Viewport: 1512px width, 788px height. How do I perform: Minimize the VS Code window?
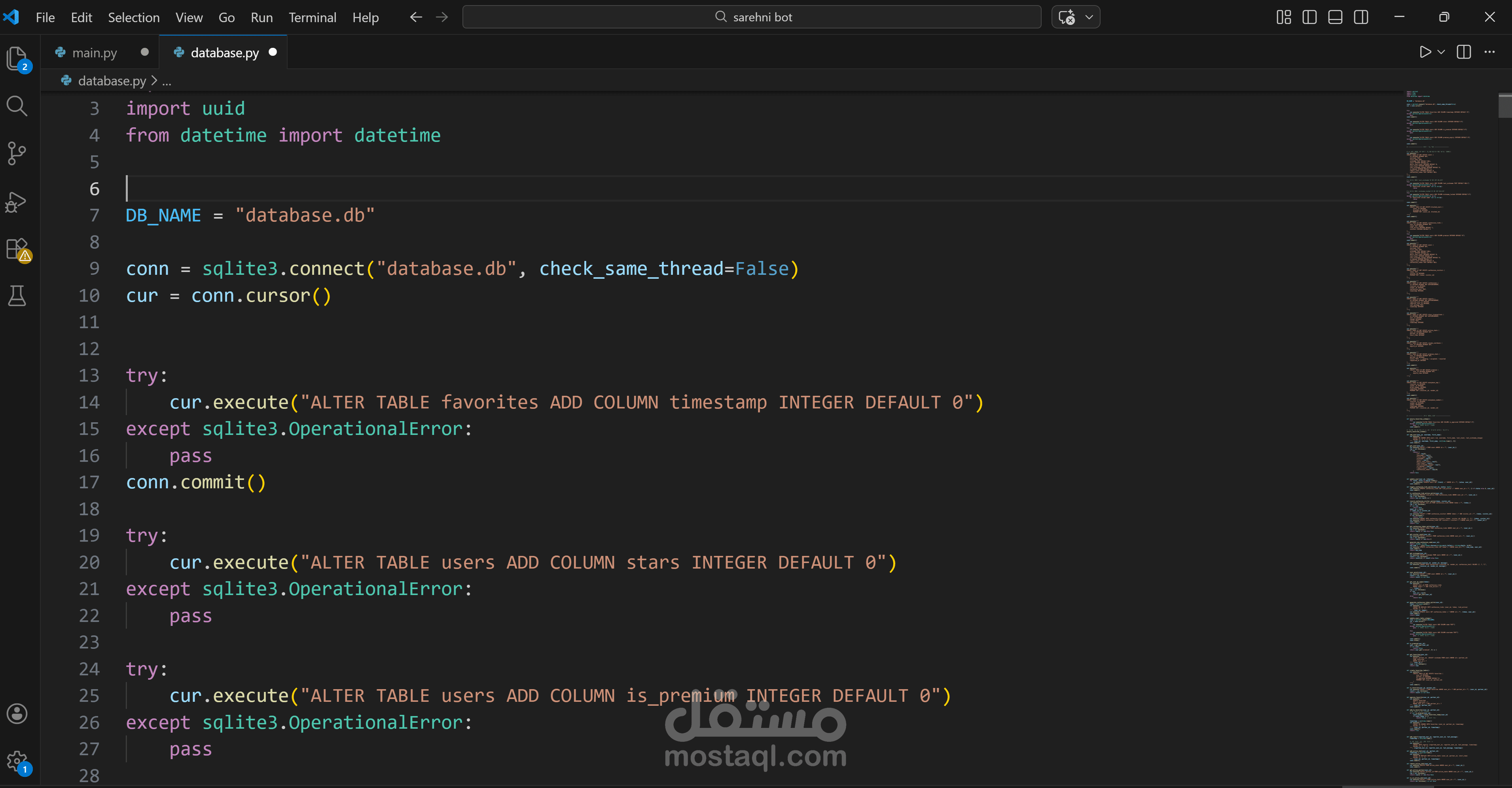point(1399,17)
